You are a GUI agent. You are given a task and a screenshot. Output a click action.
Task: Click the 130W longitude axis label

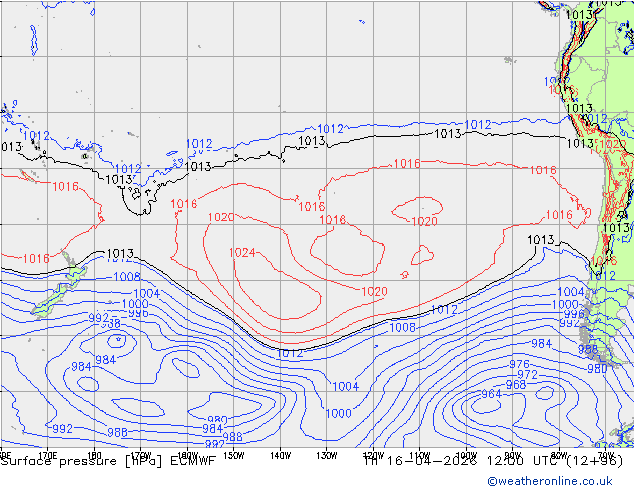[327, 456]
